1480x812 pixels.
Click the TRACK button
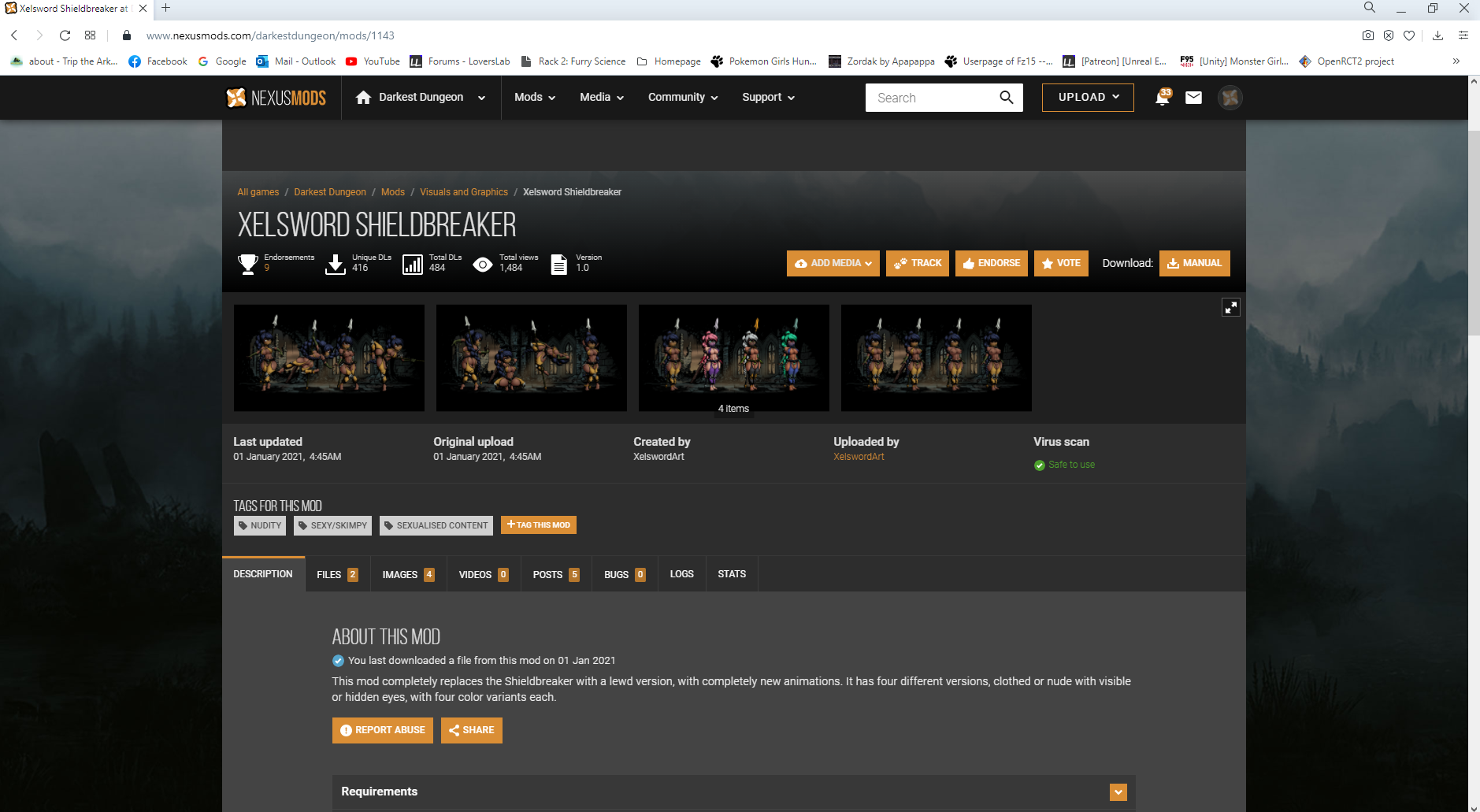[918, 263]
